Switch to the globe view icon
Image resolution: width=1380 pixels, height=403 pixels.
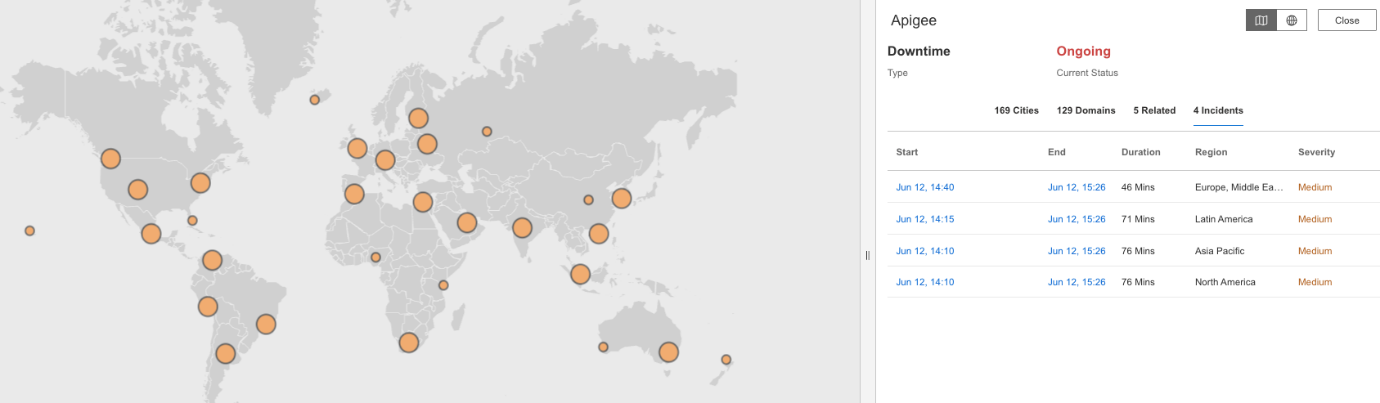[1292, 20]
